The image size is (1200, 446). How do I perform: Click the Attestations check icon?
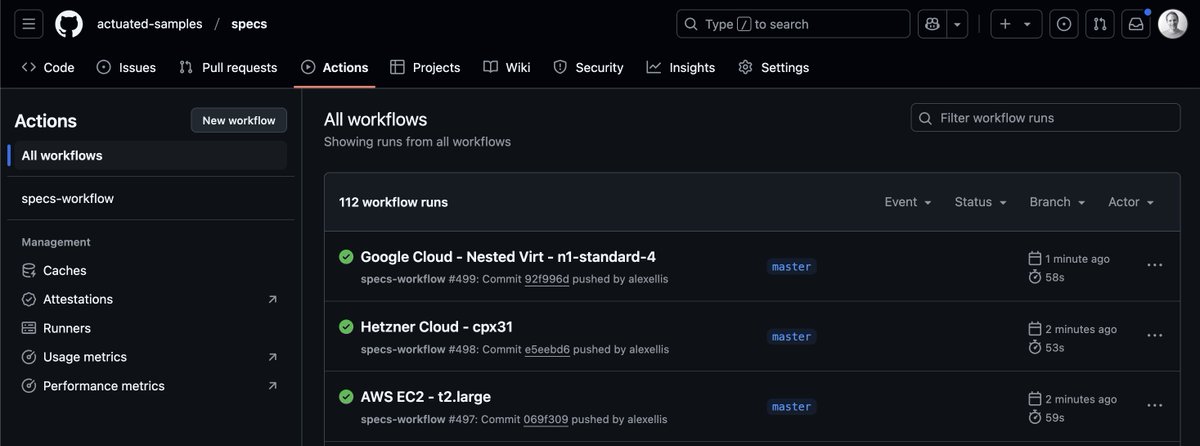point(29,299)
